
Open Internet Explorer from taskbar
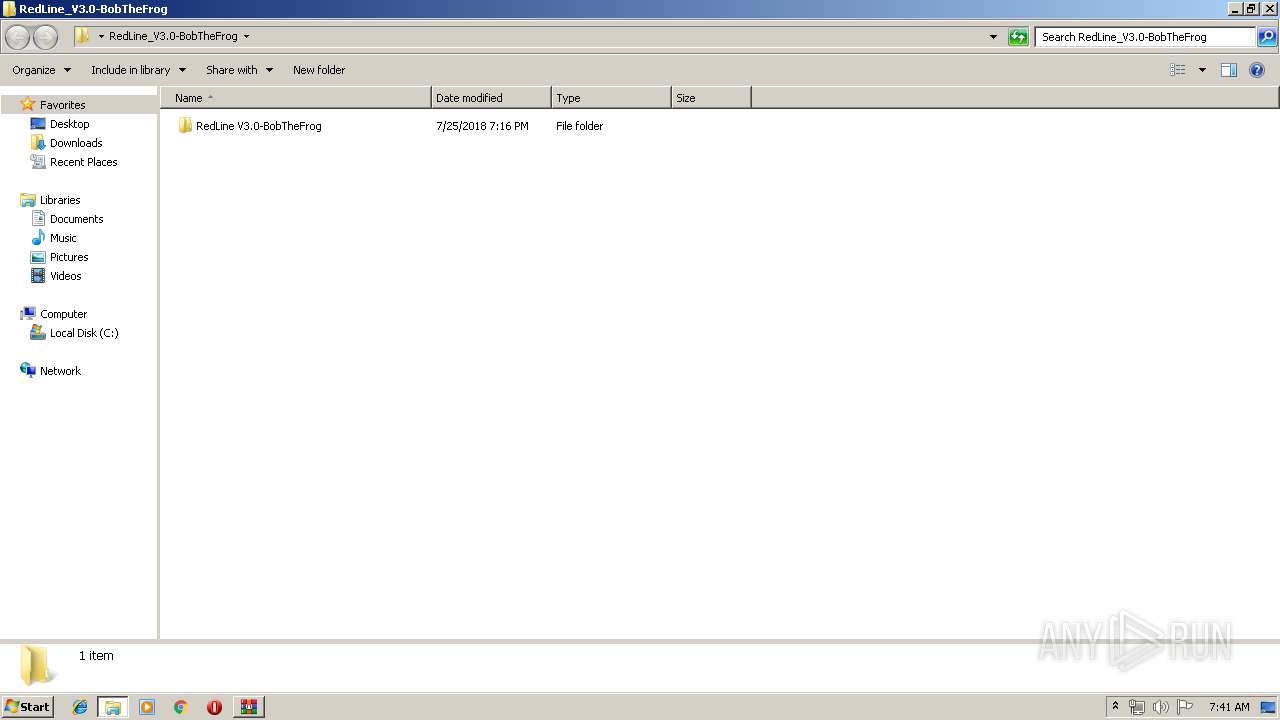point(80,707)
